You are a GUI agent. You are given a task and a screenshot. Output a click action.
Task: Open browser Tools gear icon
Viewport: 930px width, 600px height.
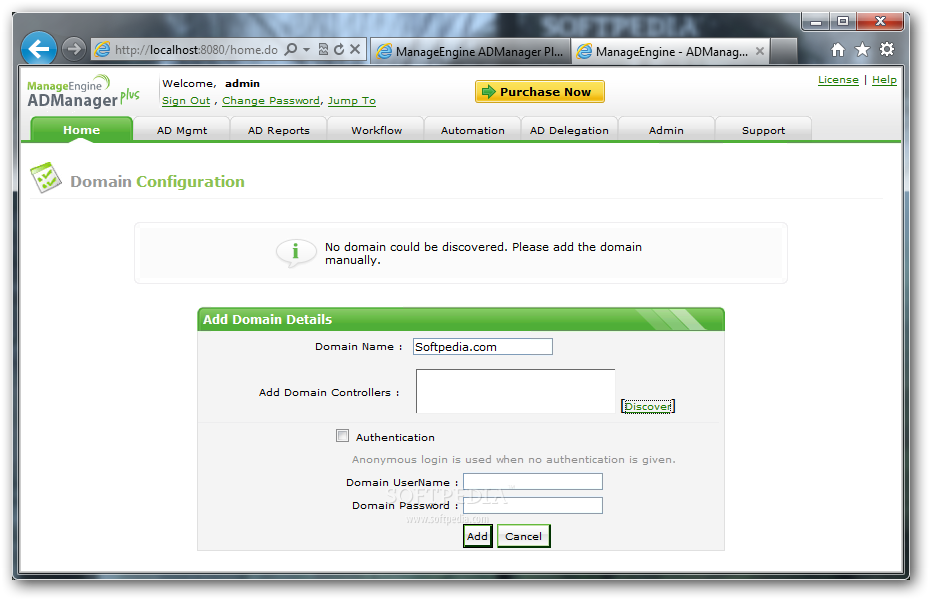coord(886,49)
